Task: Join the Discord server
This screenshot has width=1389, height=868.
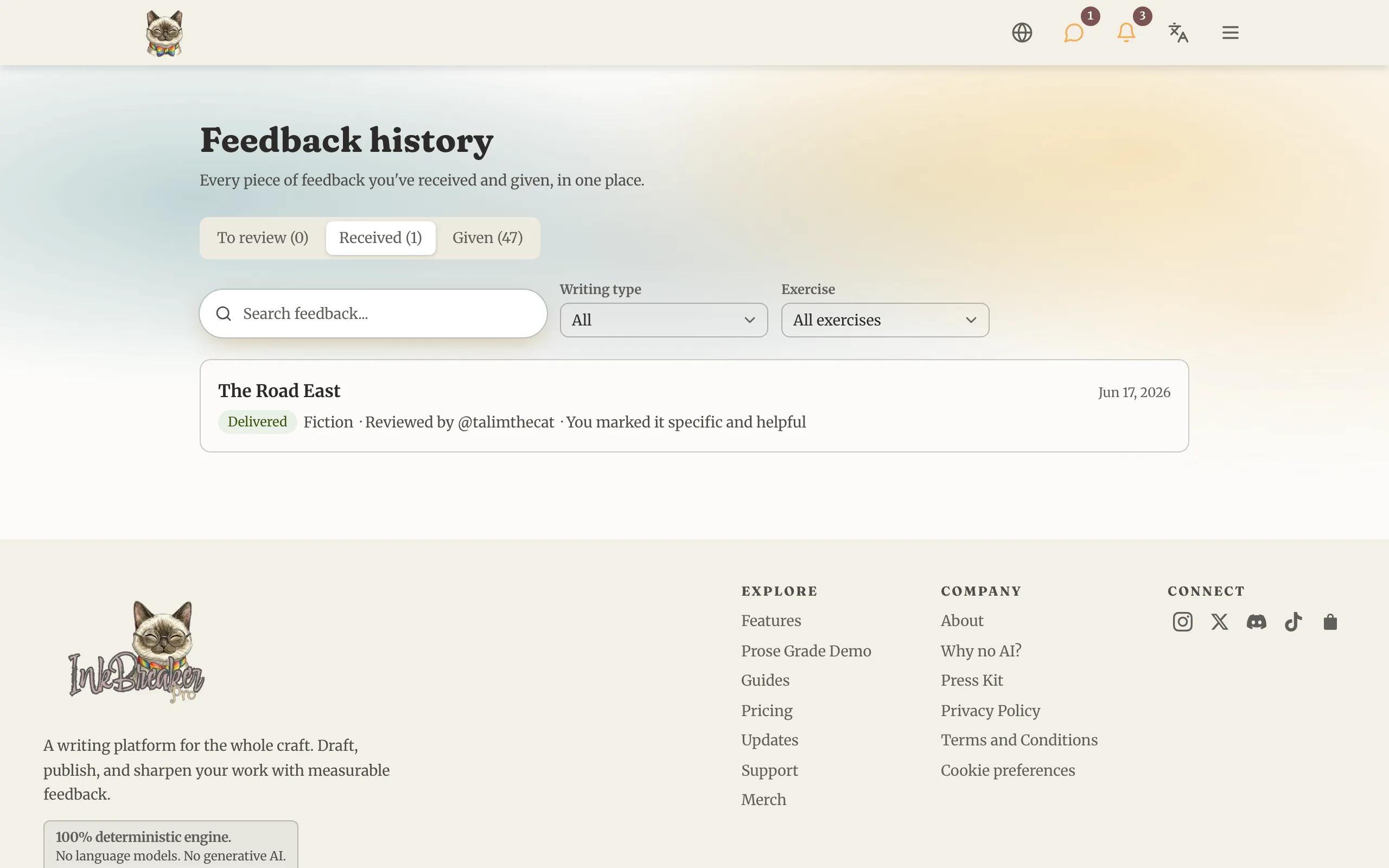Action: click(x=1257, y=622)
